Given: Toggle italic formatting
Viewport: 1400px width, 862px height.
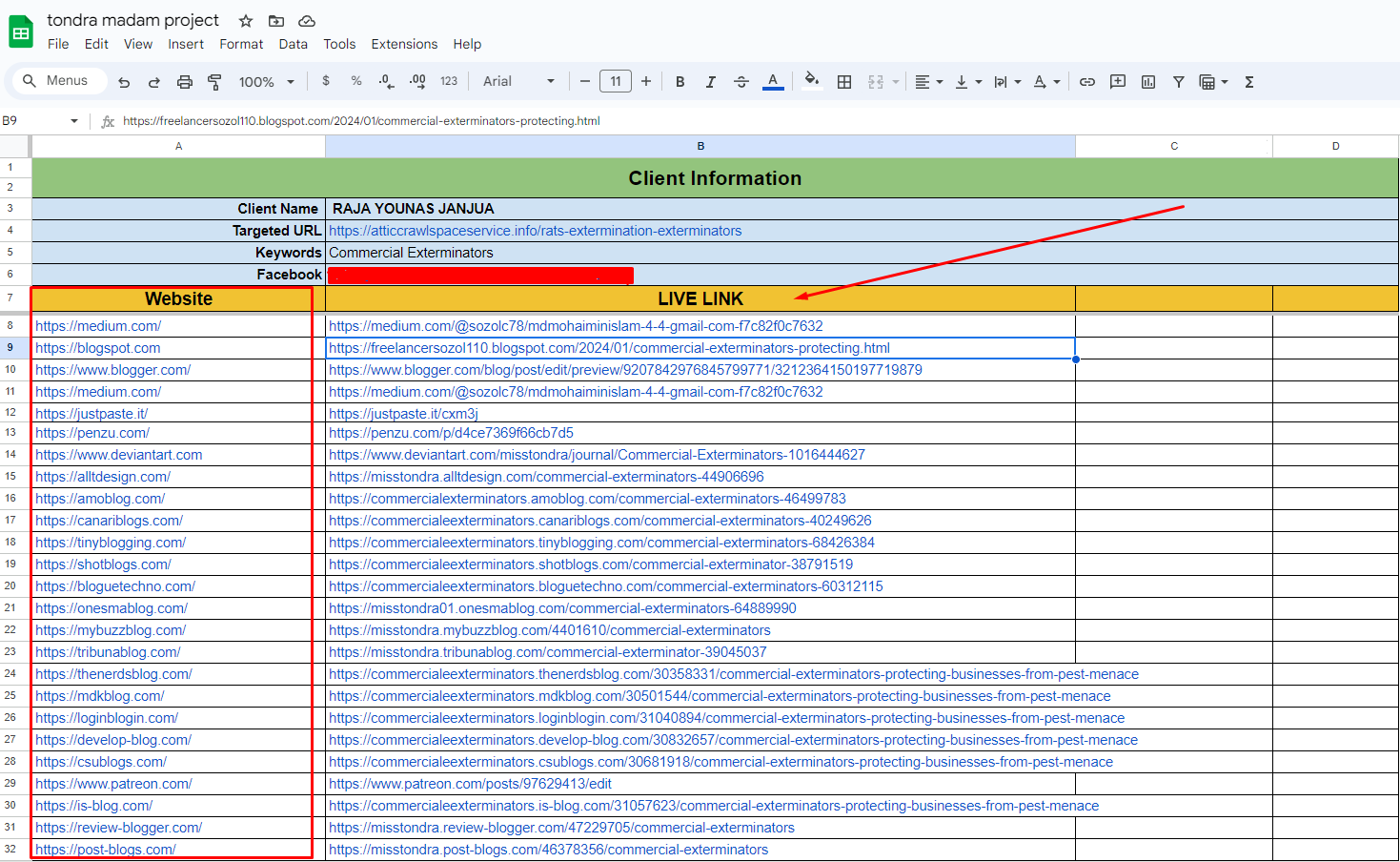Looking at the screenshot, I should [x=710, y=81].
